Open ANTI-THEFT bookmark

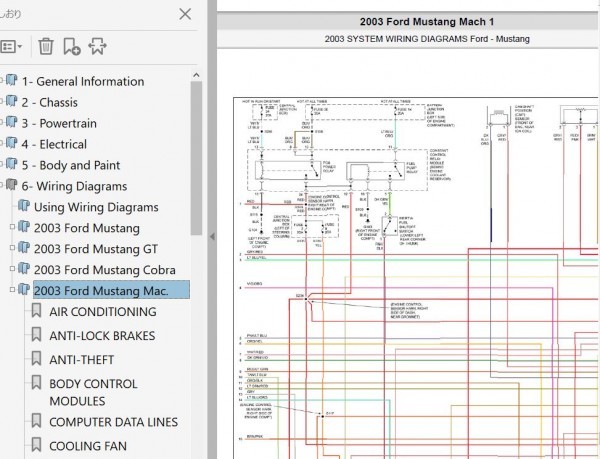pyautogui.click(x=82, y=360)
